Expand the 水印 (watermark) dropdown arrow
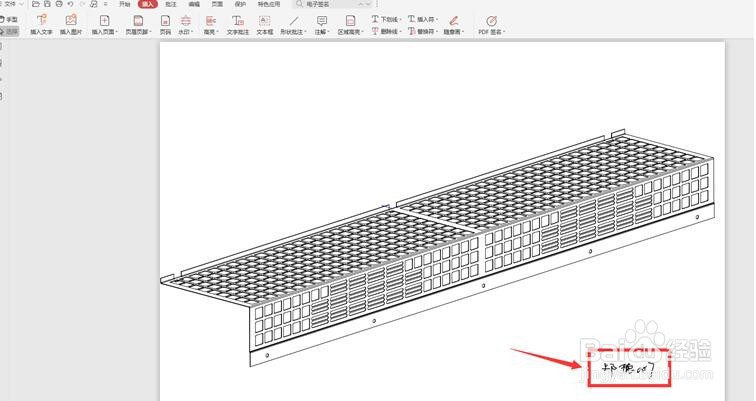This screenshot has width=756, height=401. pos(192,32)
